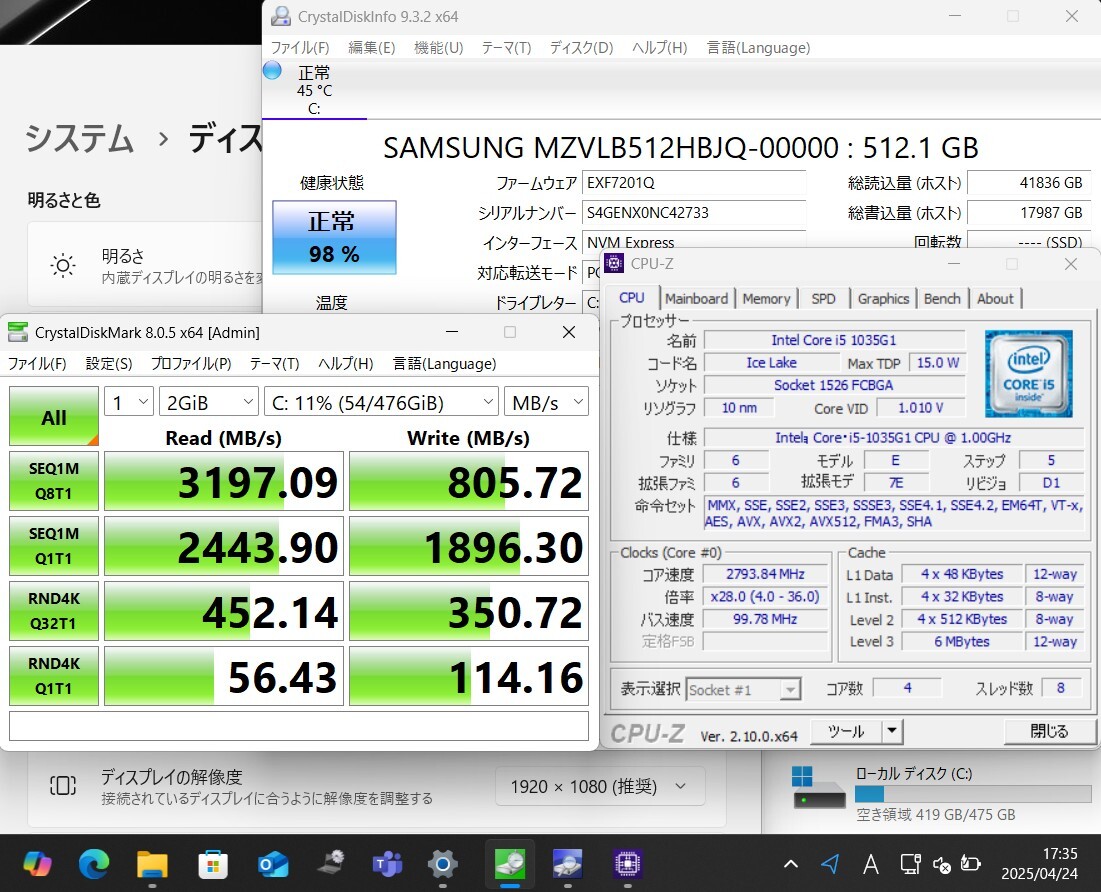
Task: Click Local Disk C: usage bar
Action: click(x=973, y=794)
